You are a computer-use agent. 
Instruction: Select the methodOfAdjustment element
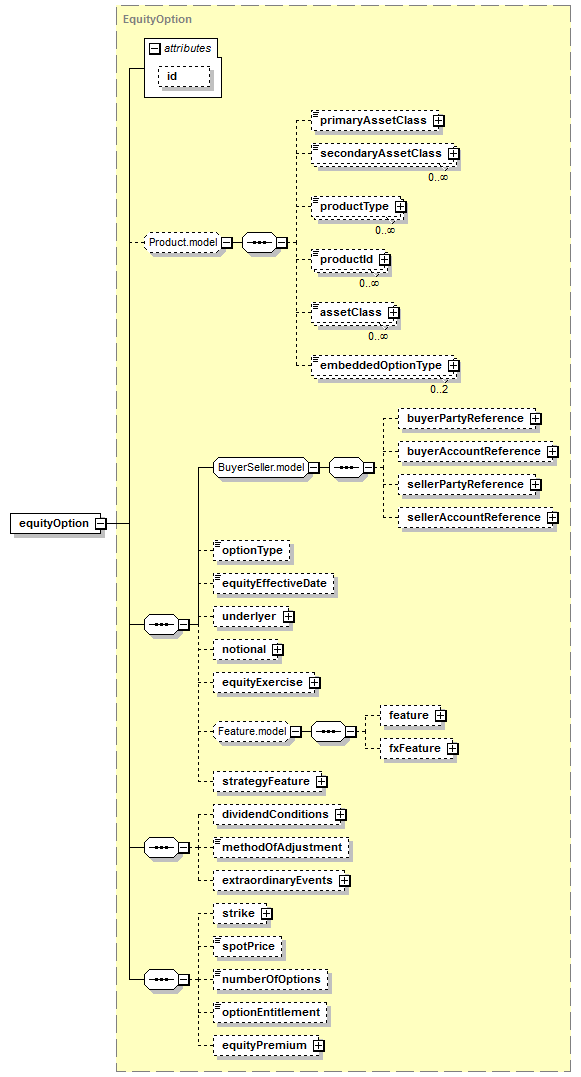[282, 848]
